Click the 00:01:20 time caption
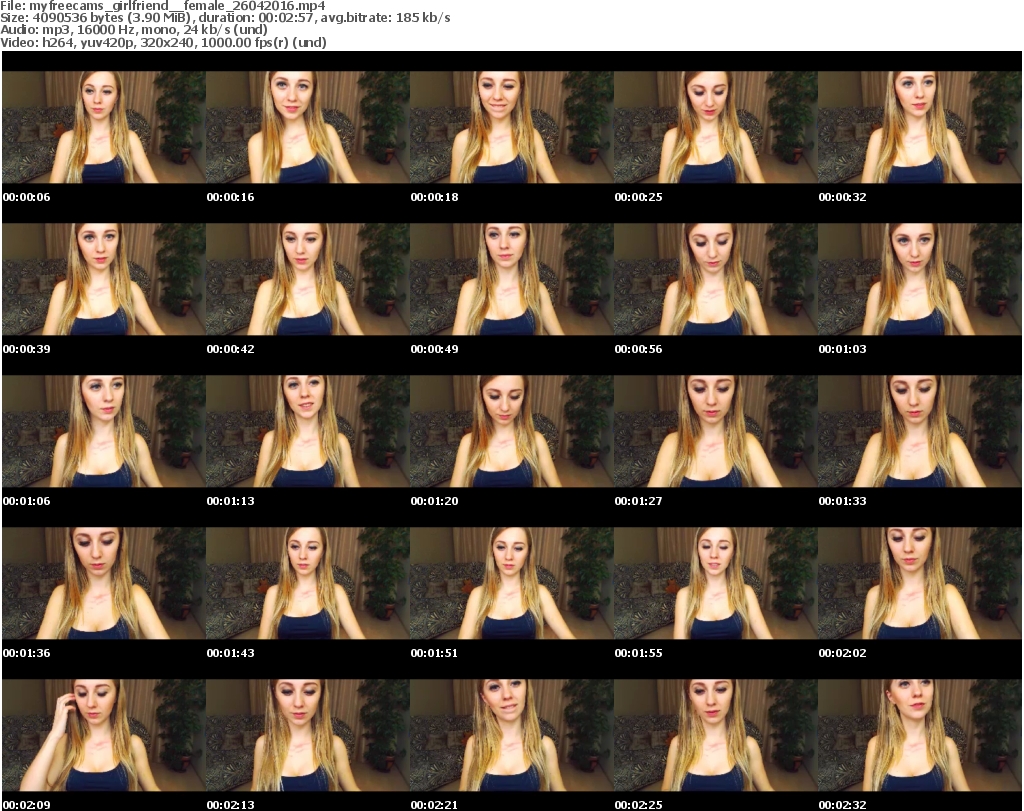Viewport: 1024px width, 811px height. point(434,501)
